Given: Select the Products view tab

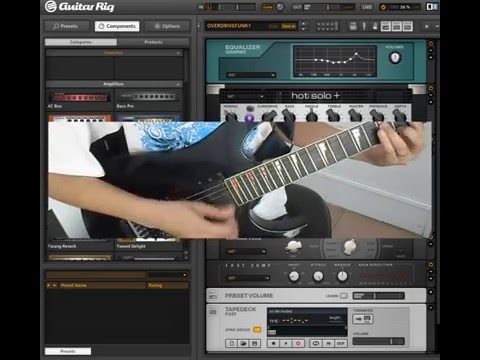Looking at the screenshot, I should click(x=153, y=42).
